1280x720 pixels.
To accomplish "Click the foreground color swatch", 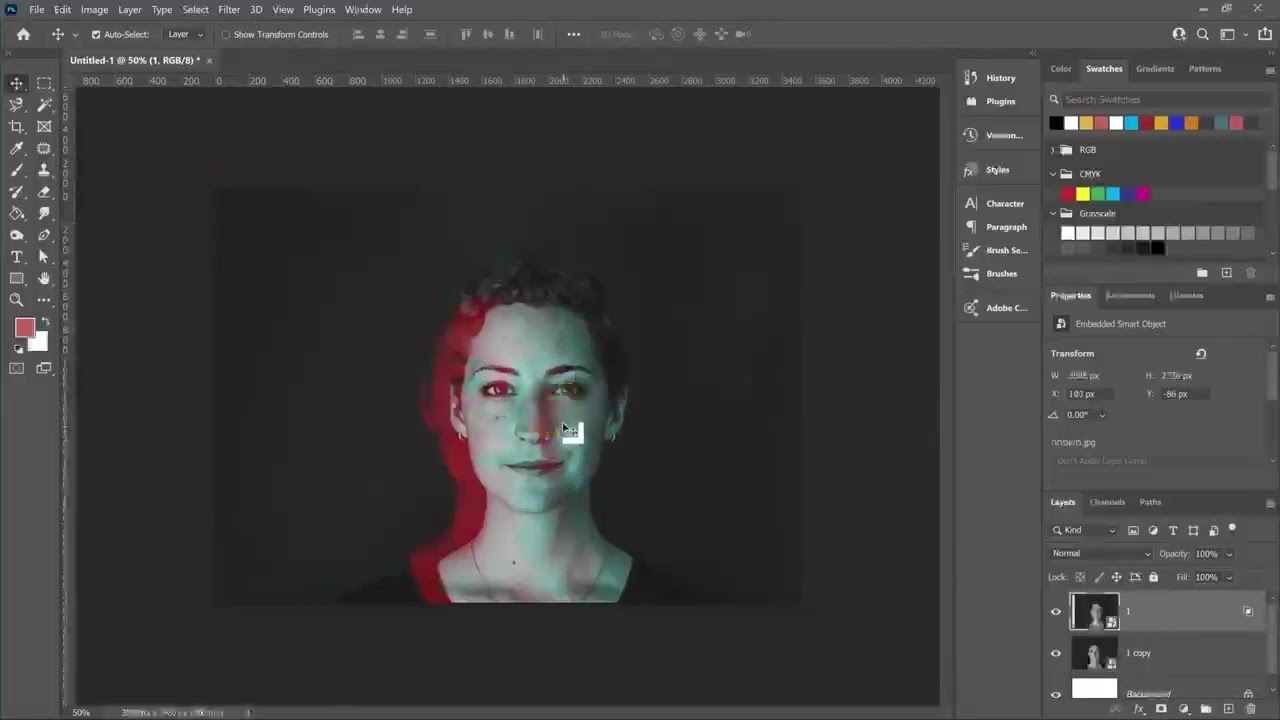I will pos(23,327).
